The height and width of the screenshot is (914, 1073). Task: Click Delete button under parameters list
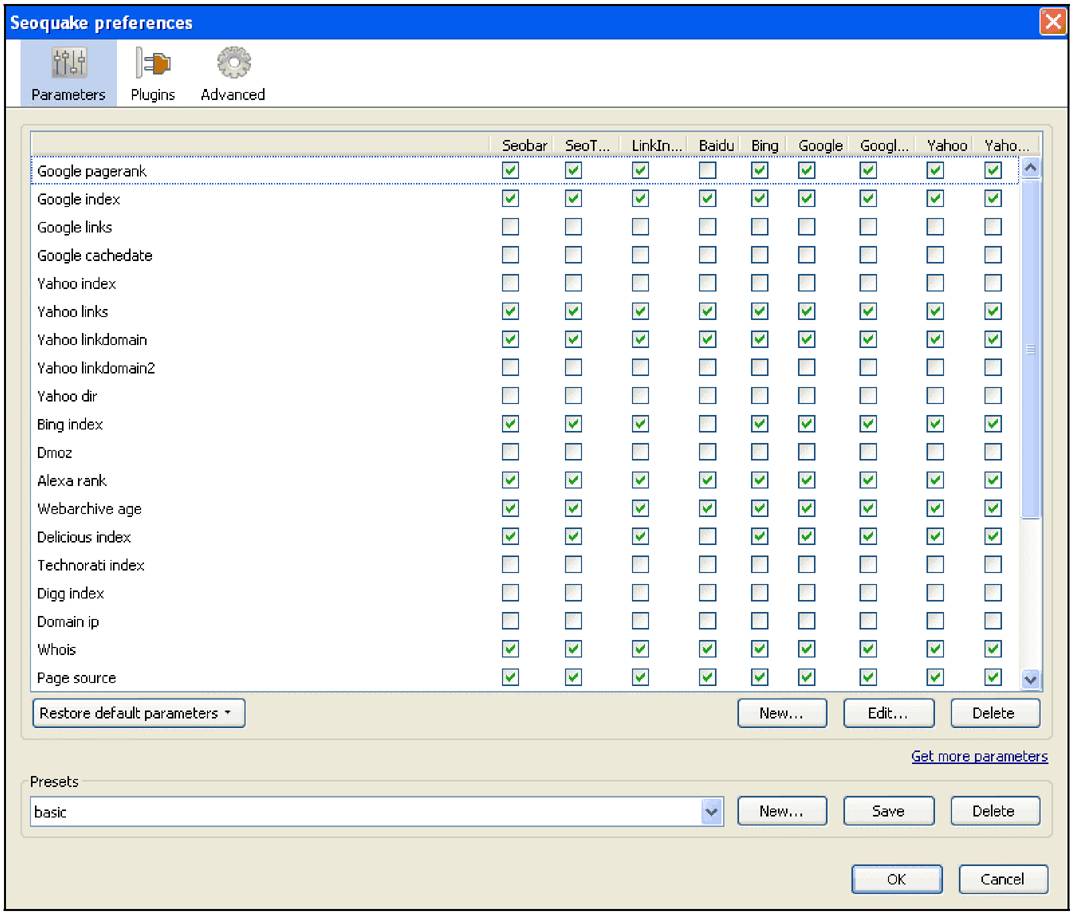tap(995, 713)
